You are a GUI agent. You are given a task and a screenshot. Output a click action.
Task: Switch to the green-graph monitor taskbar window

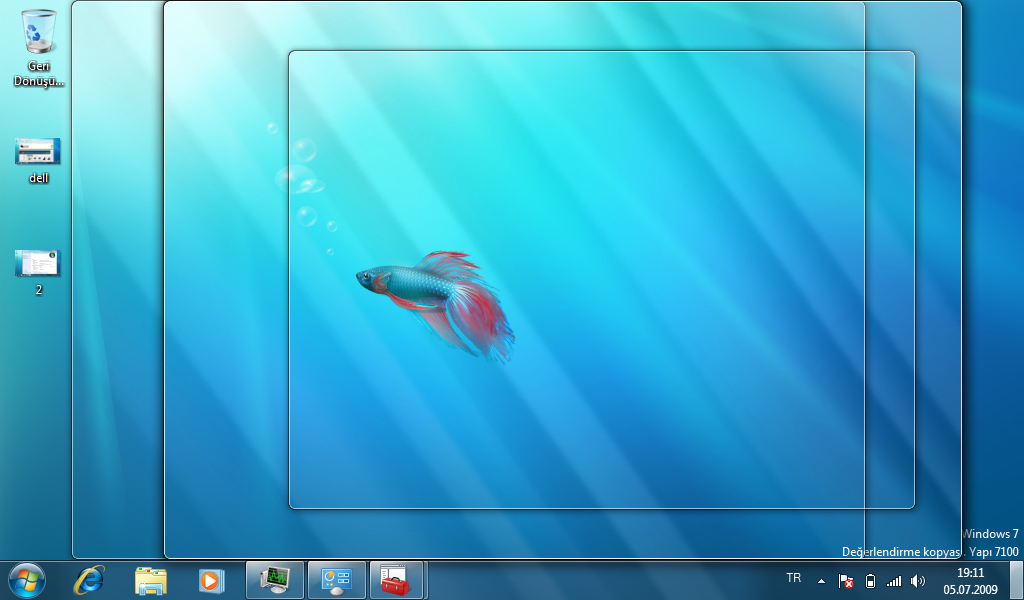[275, 580]
